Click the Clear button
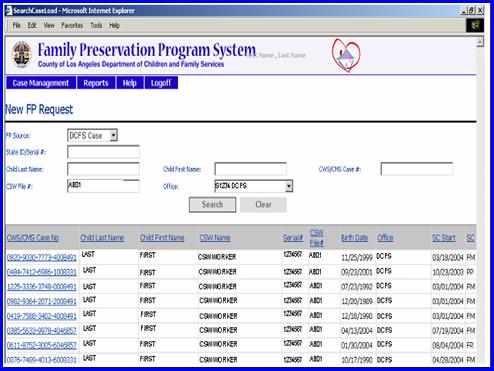 (x=263, y=204)
